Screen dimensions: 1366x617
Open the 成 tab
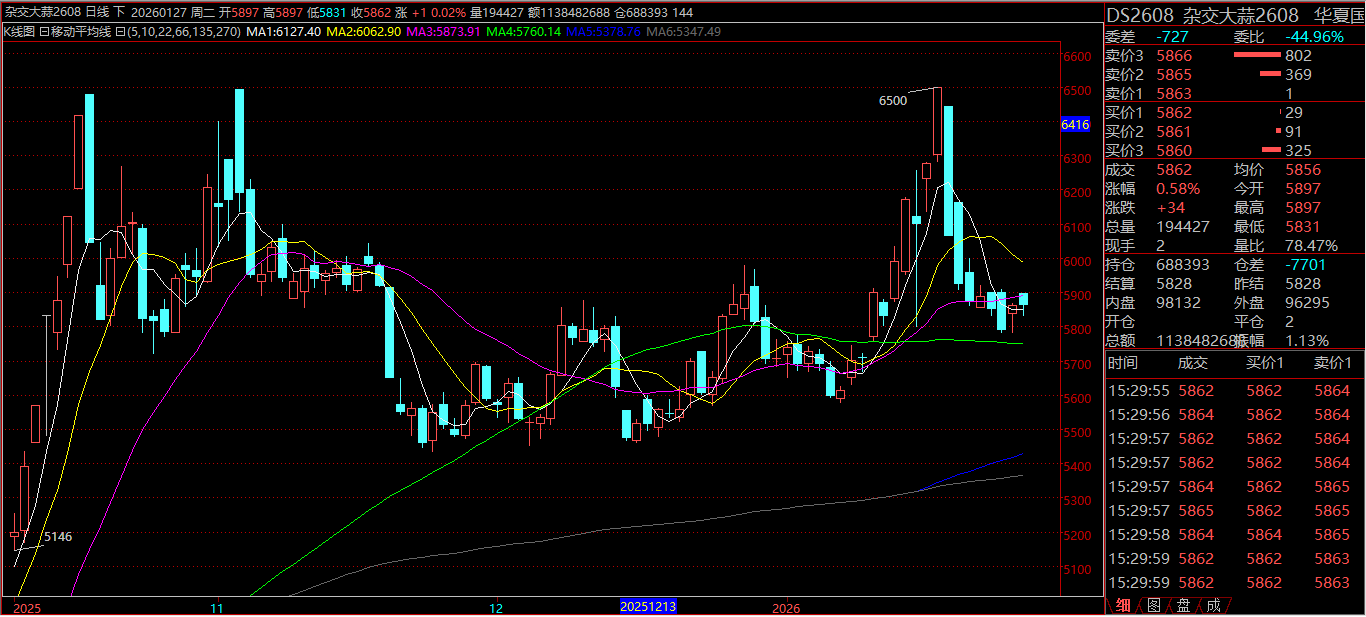coord(1213,605)
